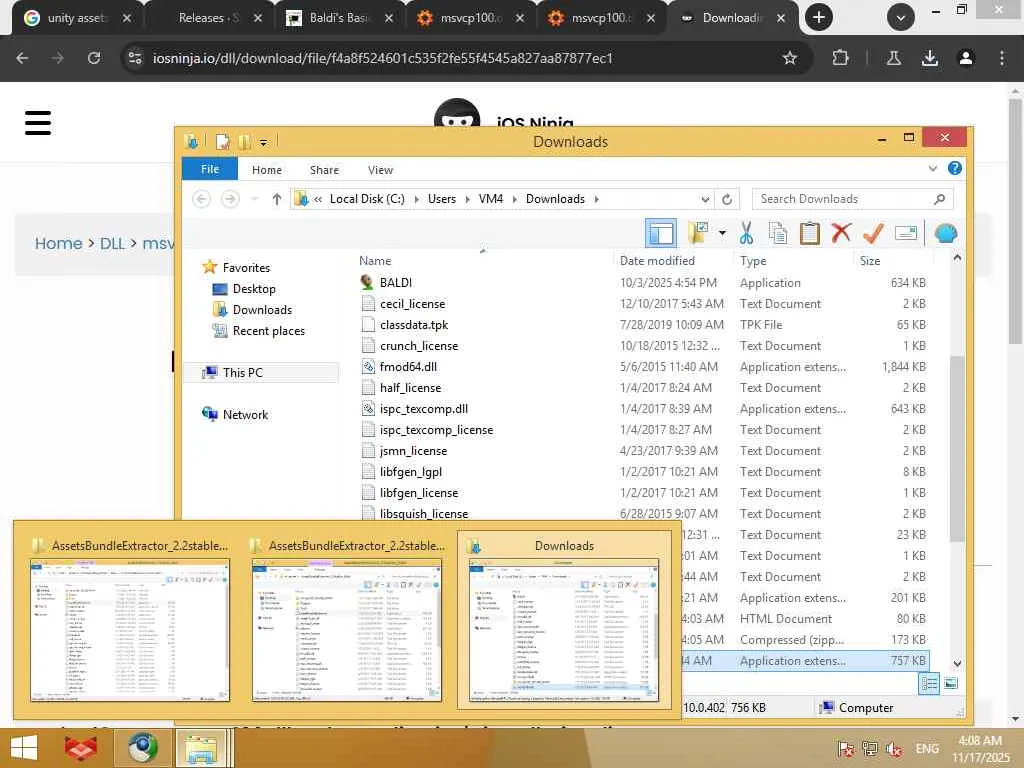Viewport: 1024px width, 768px height.
Task: Click the blue shell icon in toolbar
Action: click(946, 233)
